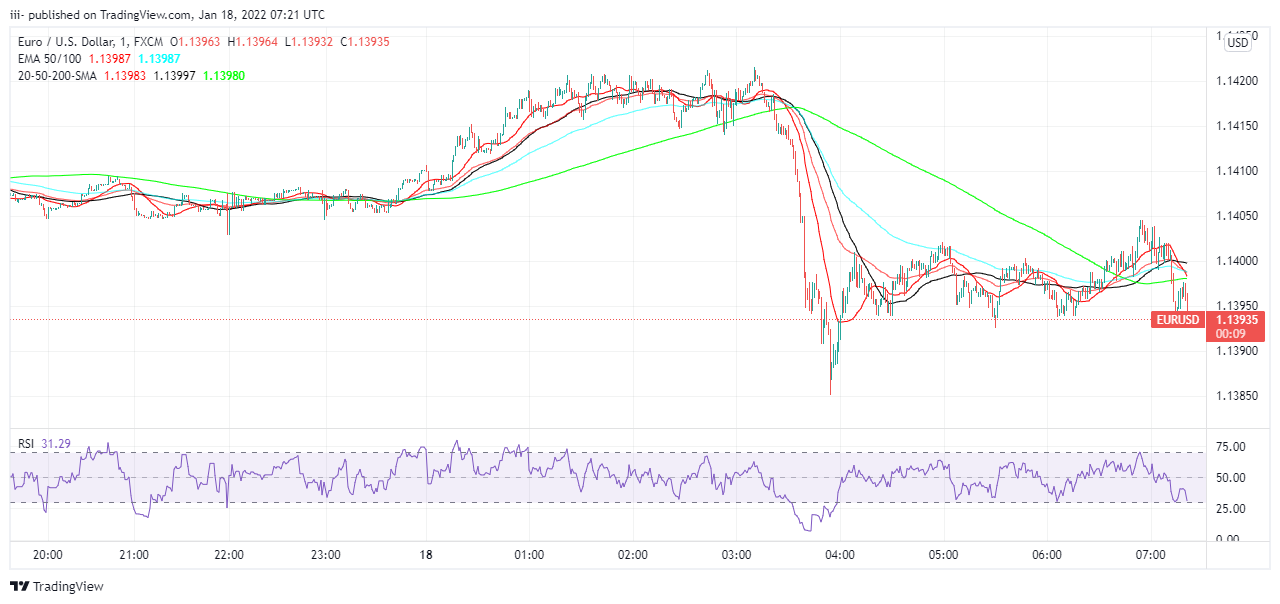Viewport: 1280px width, 604px height.
Task: Click the EURUSD symbol price tag
Action: click(1177, 320)
